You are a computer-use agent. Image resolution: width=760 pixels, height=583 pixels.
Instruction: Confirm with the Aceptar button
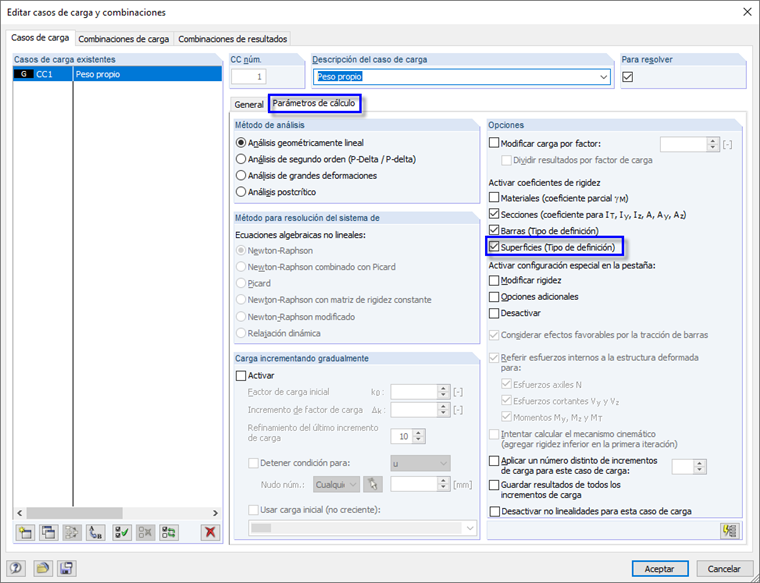tap(660, 568)
